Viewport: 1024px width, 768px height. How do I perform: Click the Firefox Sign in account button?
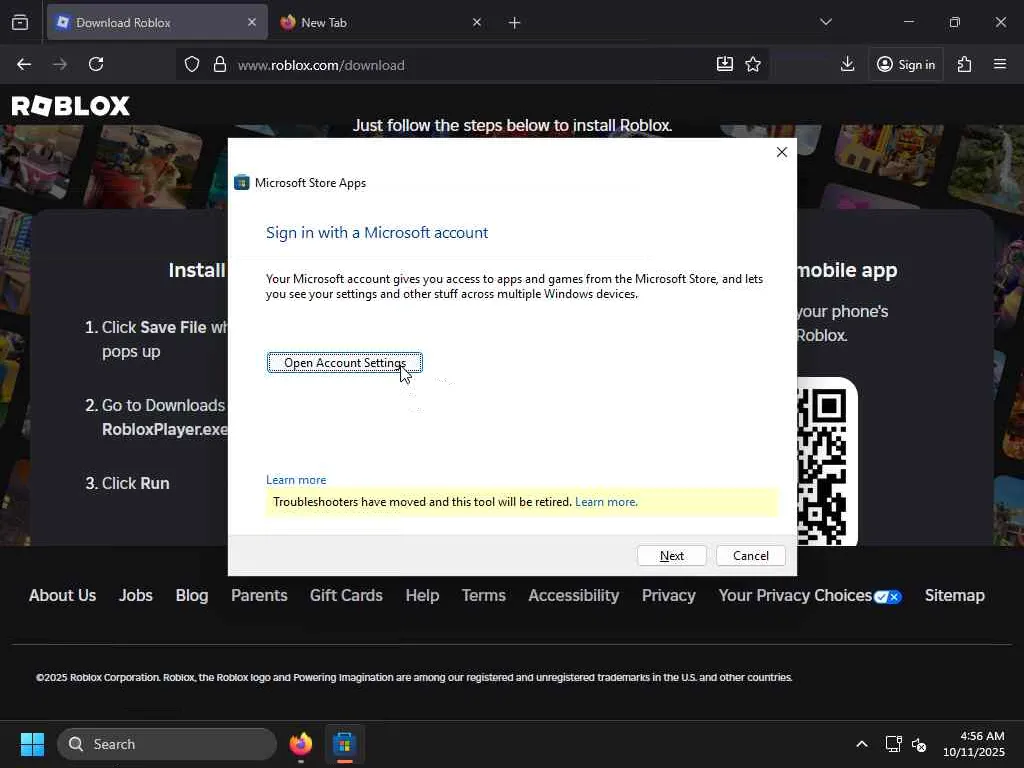click(x=906, y=64)
